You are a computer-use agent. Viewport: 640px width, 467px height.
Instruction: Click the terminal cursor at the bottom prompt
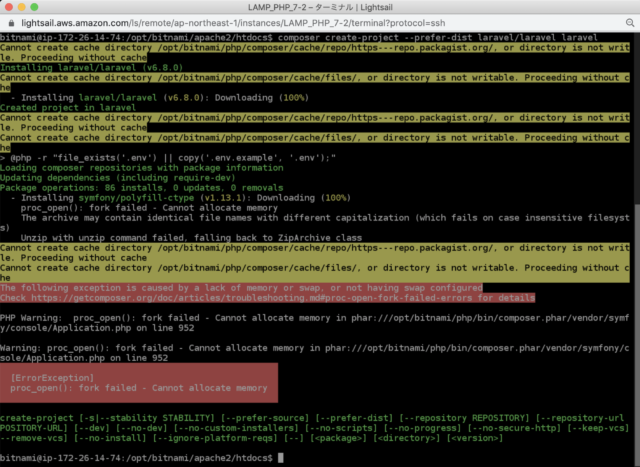(x=280, y=458)
